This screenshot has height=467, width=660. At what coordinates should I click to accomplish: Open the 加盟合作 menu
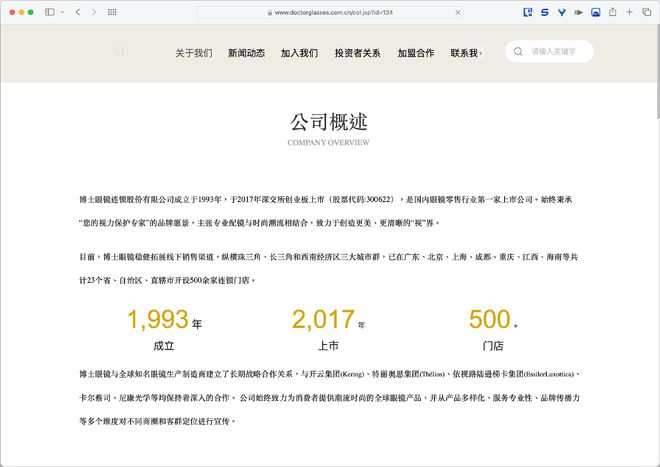(x=416, y=53)
